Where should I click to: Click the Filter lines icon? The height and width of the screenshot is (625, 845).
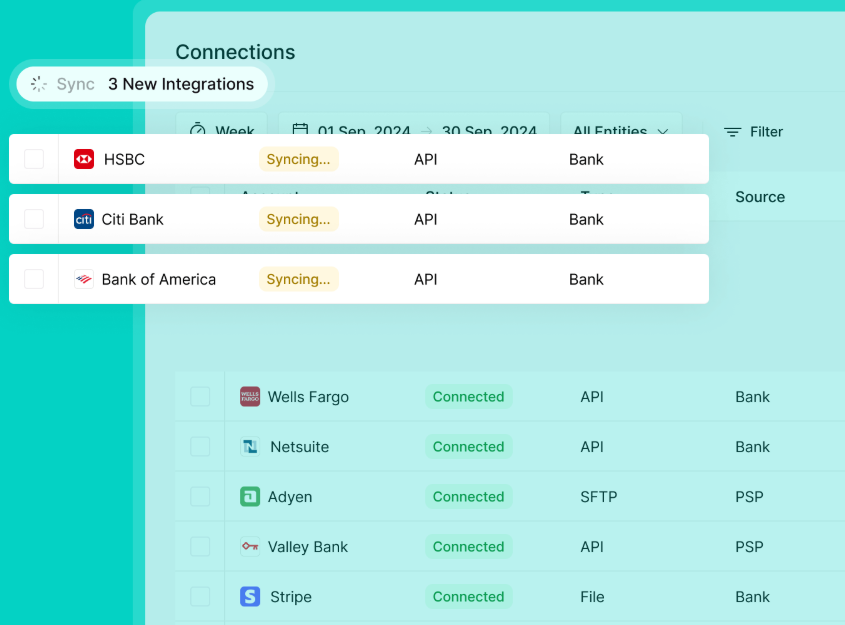click(x=732, y=132)
